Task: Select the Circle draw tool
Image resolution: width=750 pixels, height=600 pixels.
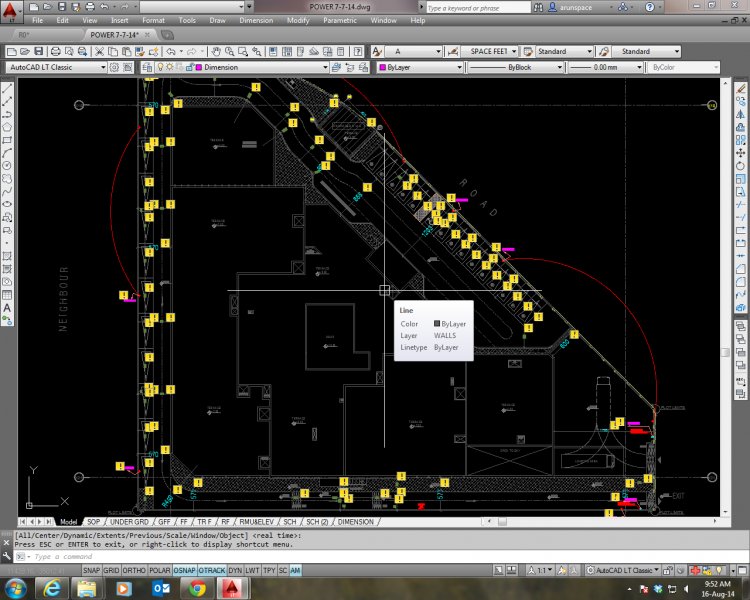Action: pyautogui.click(x=7, y=165)
